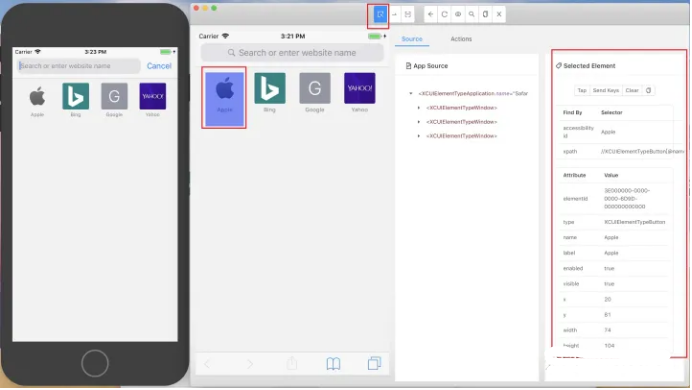692x390 pixels.
Task: Focus the simulator's website search field
Action: point(79,66)
